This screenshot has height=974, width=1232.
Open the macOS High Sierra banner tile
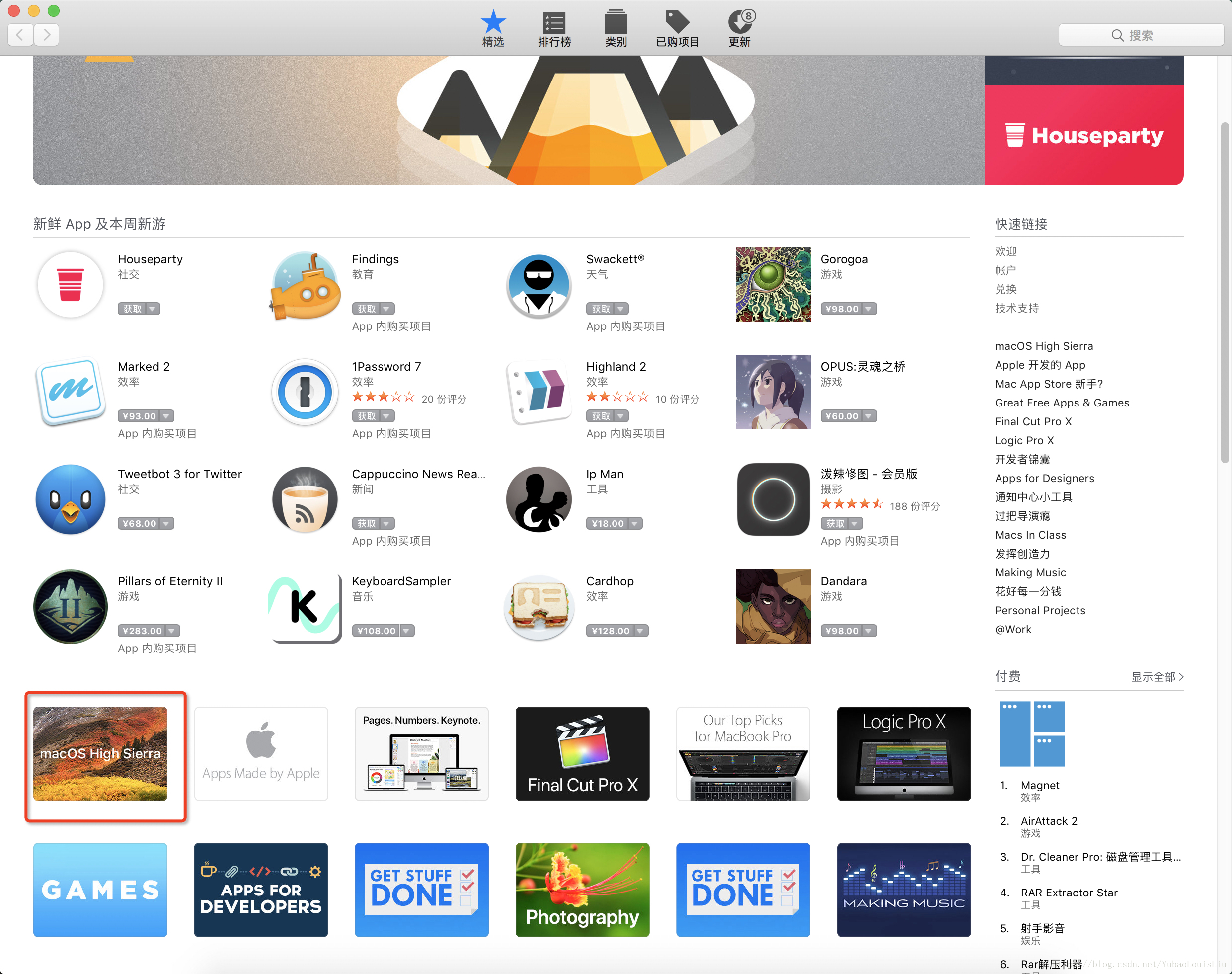pyautogui.click(x=100, y=754)
